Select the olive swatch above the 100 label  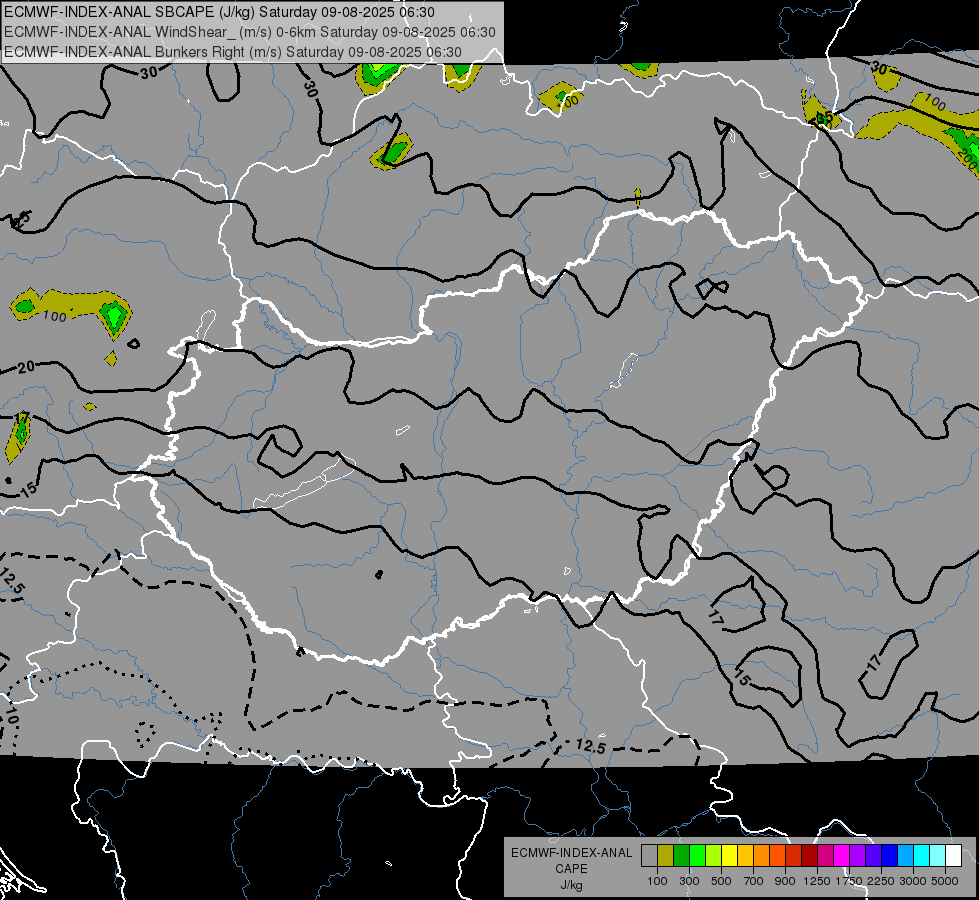(666, 855)
